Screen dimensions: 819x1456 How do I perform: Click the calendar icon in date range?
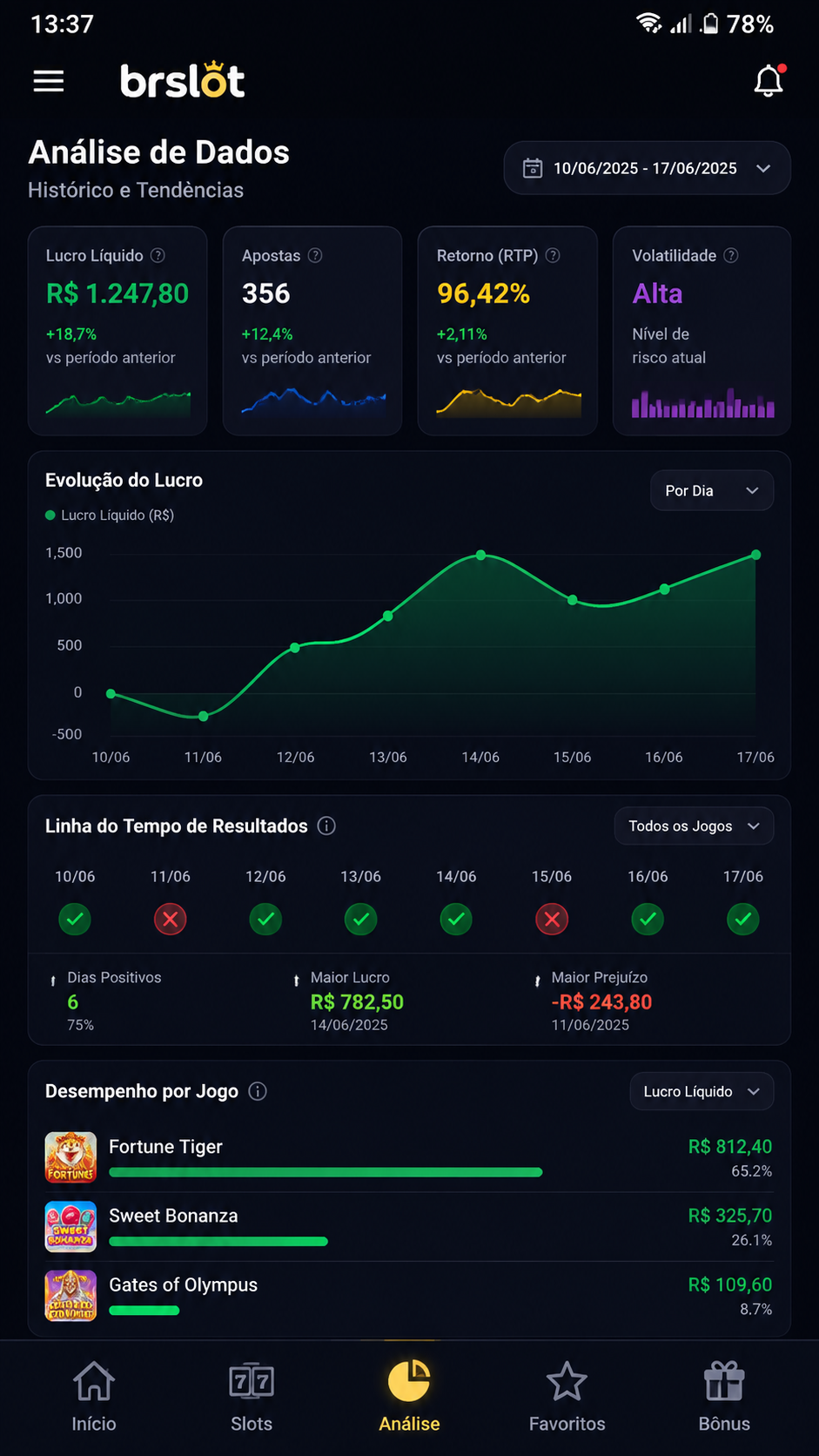point(532,168)
